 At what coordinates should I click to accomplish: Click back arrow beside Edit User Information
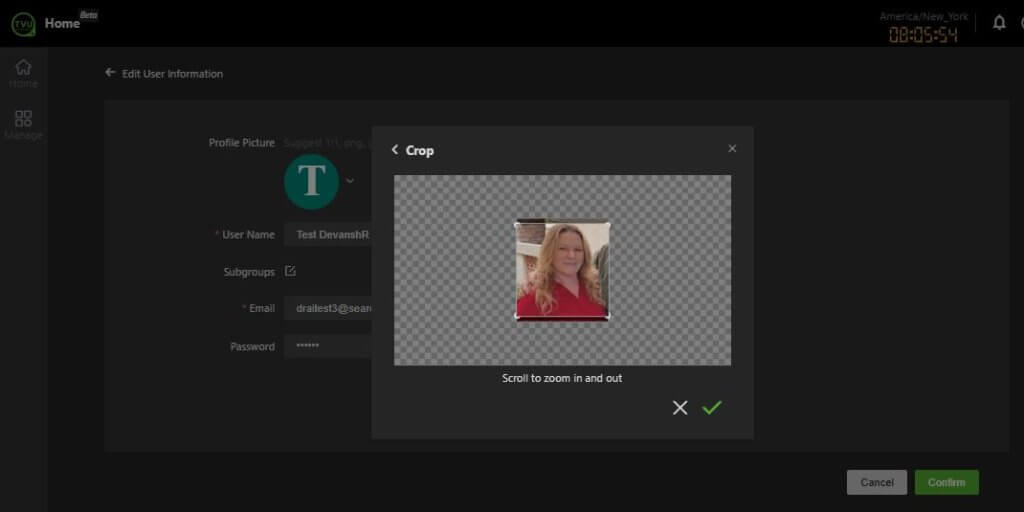pos(110,73)
